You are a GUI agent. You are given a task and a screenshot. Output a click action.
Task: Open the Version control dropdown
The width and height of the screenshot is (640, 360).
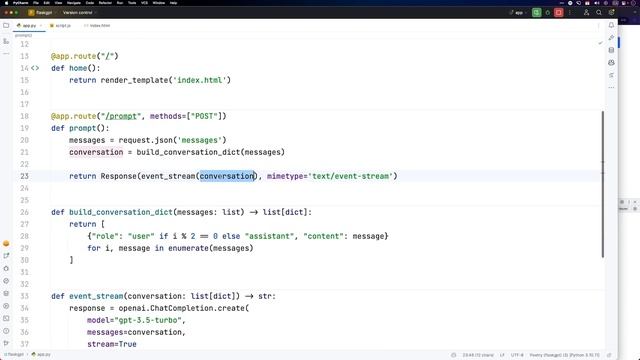pos(79,13)
